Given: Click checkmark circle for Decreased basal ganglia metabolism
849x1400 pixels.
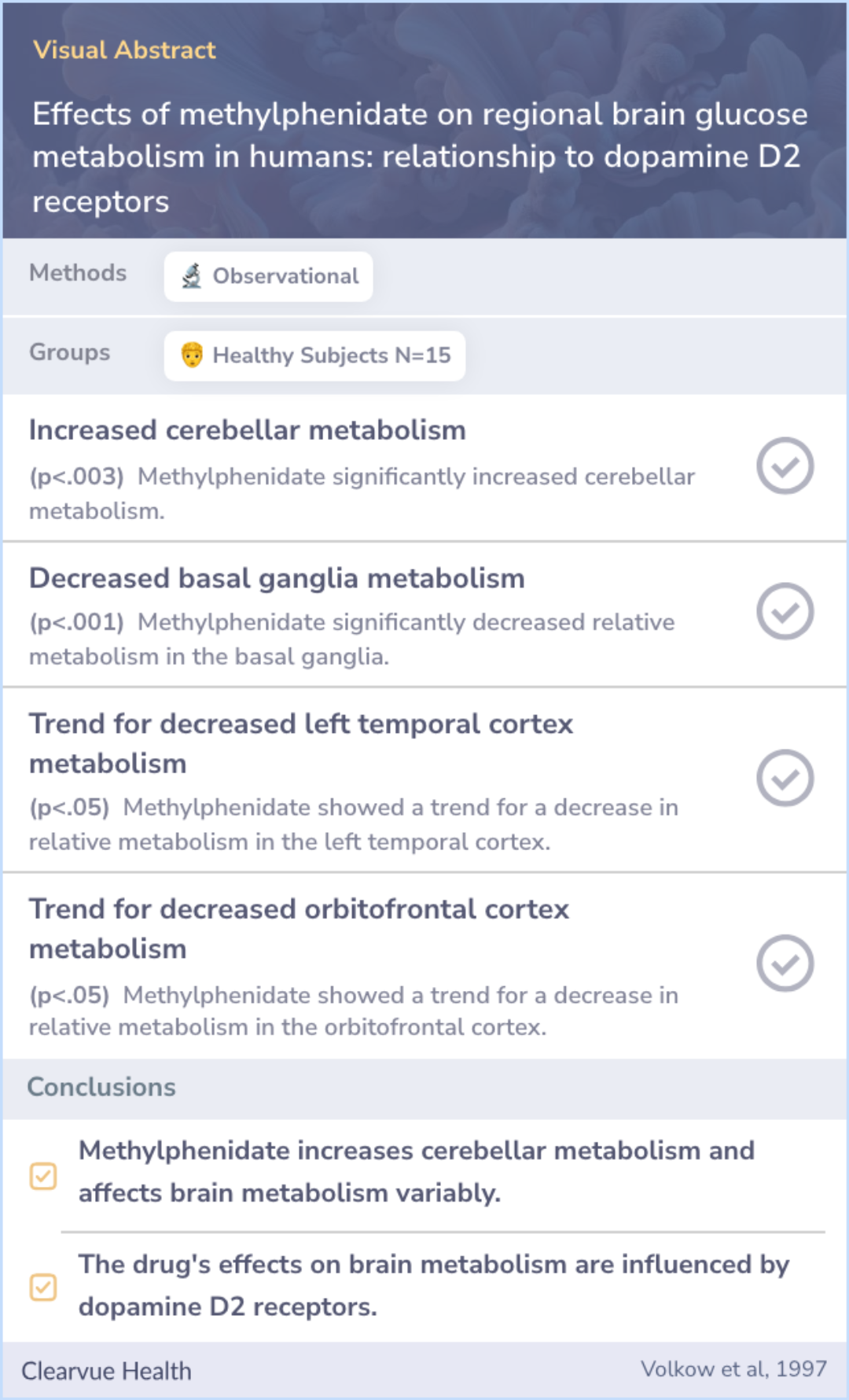Looking at the screenshot, I should 785,611.
